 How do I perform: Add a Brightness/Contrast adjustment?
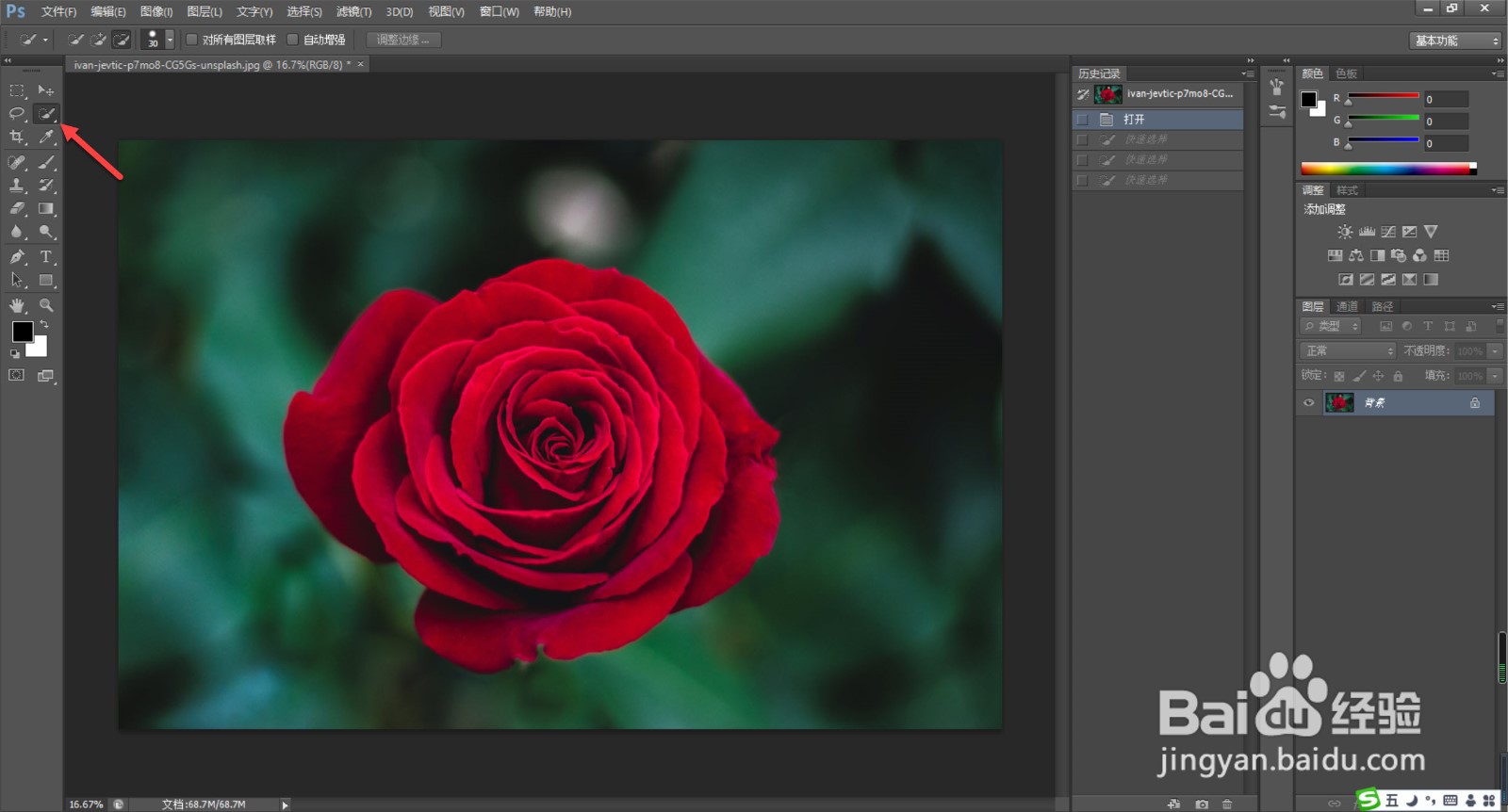(1345, 232)
